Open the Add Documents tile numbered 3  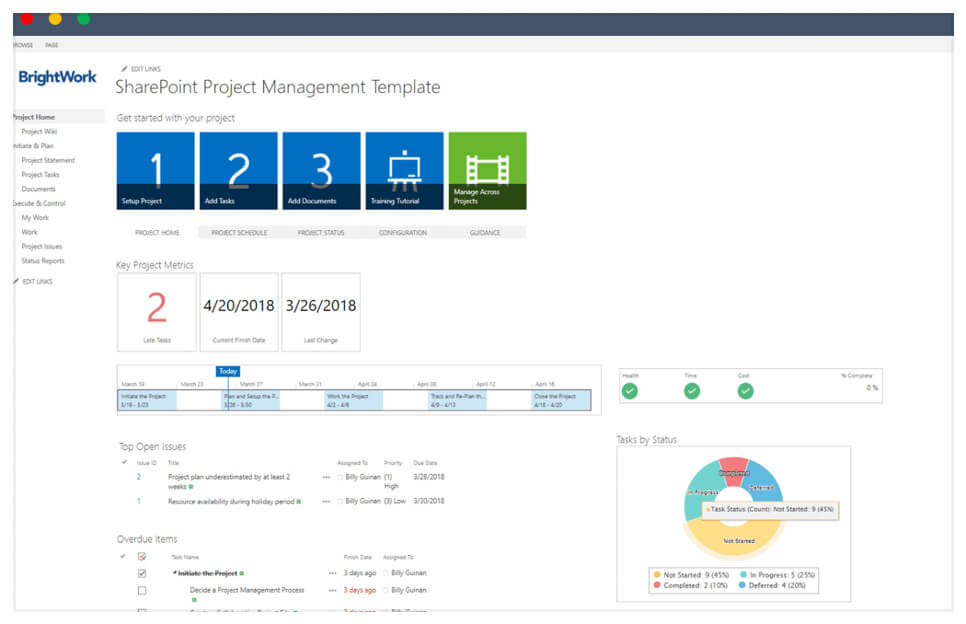(x=322, y=171)
